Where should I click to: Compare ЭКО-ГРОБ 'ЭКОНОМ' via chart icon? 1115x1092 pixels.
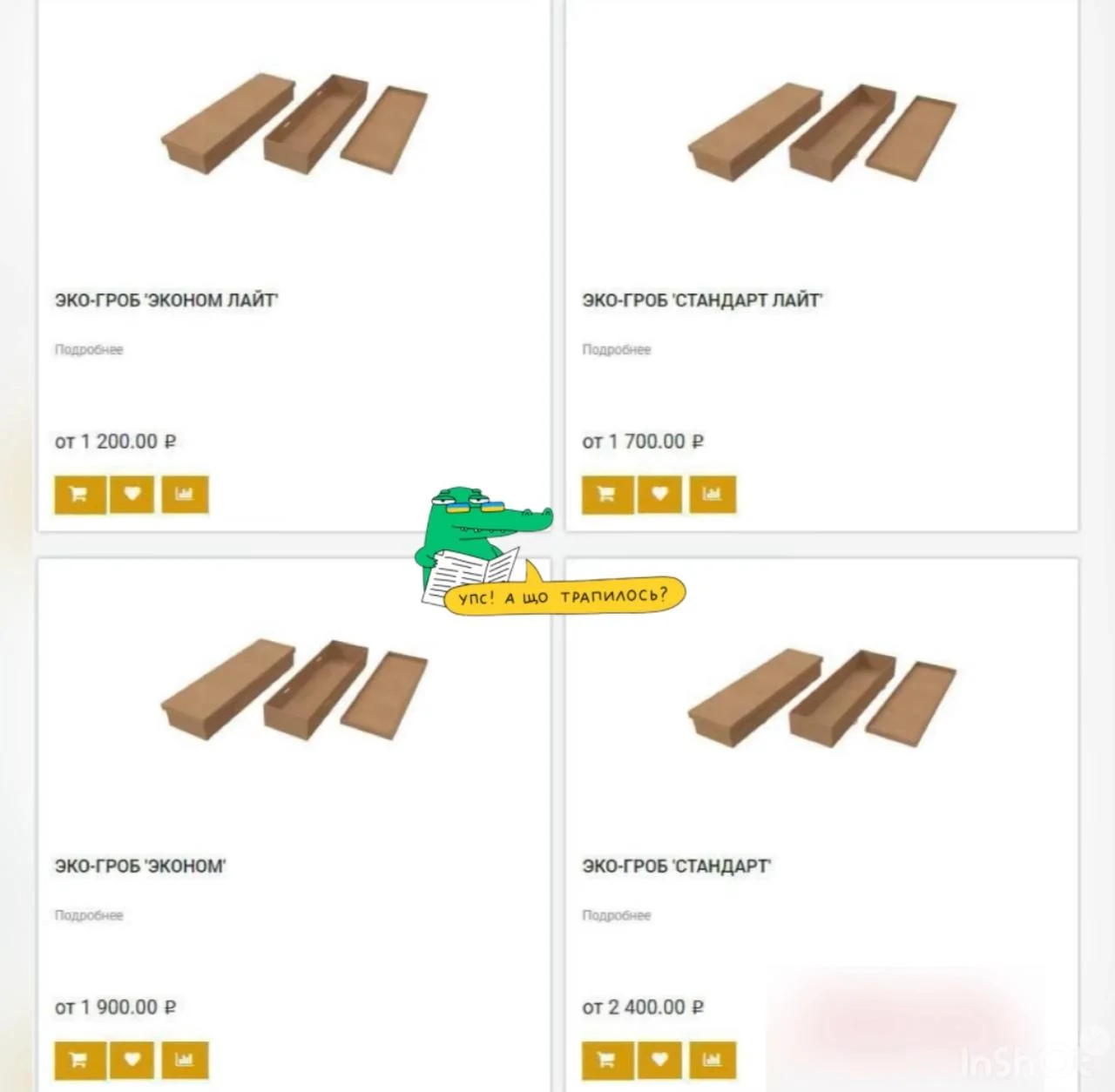pos(185,1061)
